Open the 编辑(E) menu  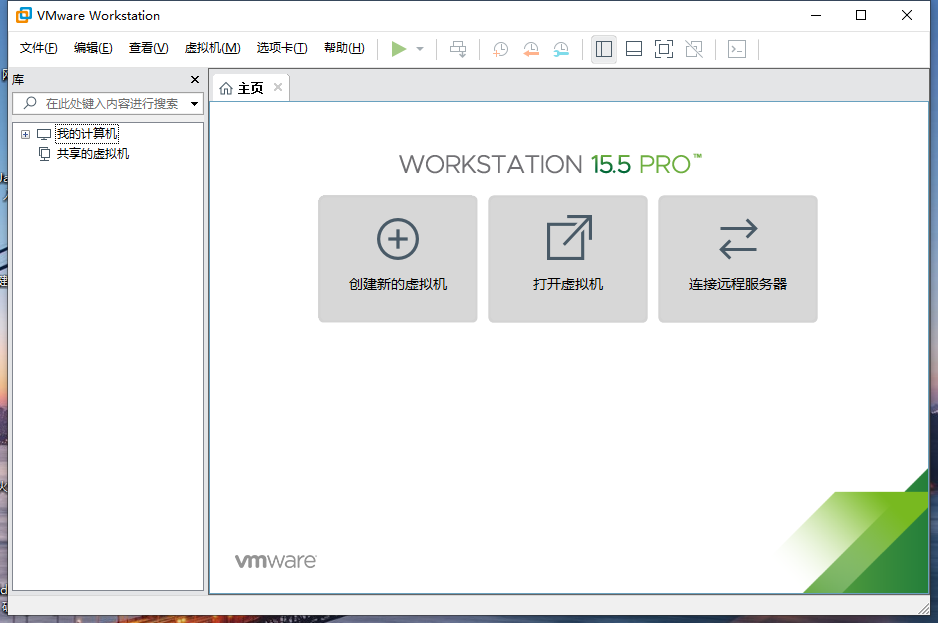pyautogui.click(x=93, y=48)
